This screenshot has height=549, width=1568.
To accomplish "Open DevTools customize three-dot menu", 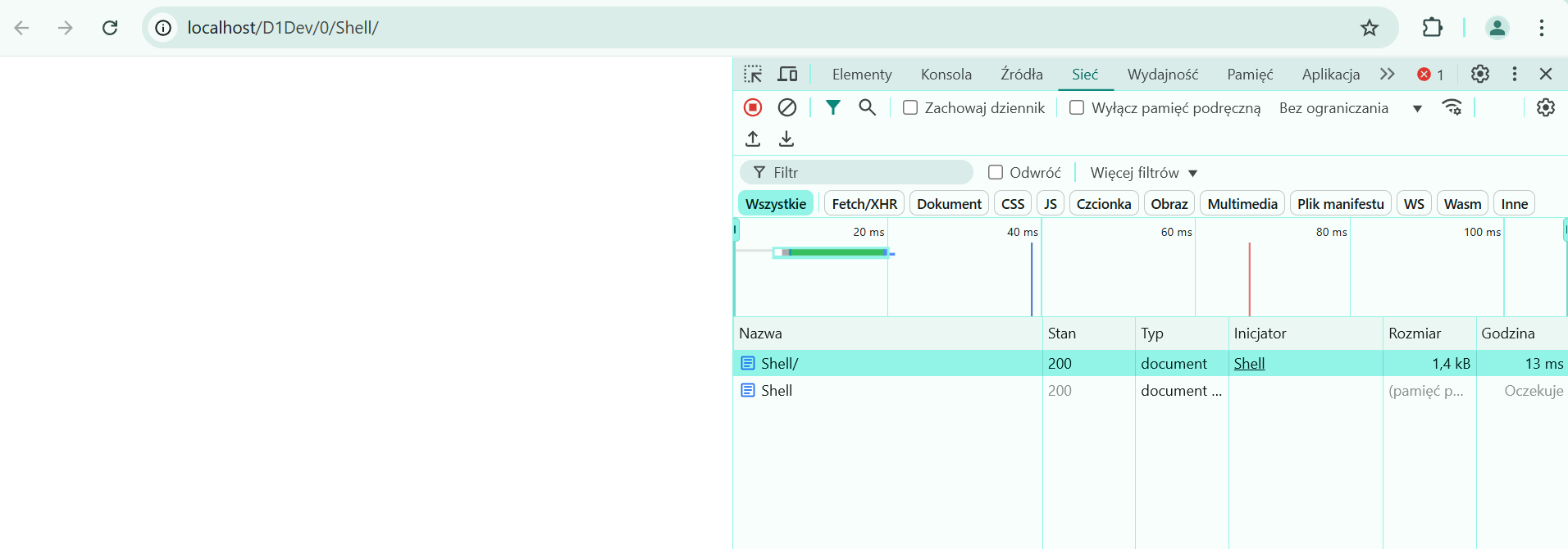I will (1515, 75).
